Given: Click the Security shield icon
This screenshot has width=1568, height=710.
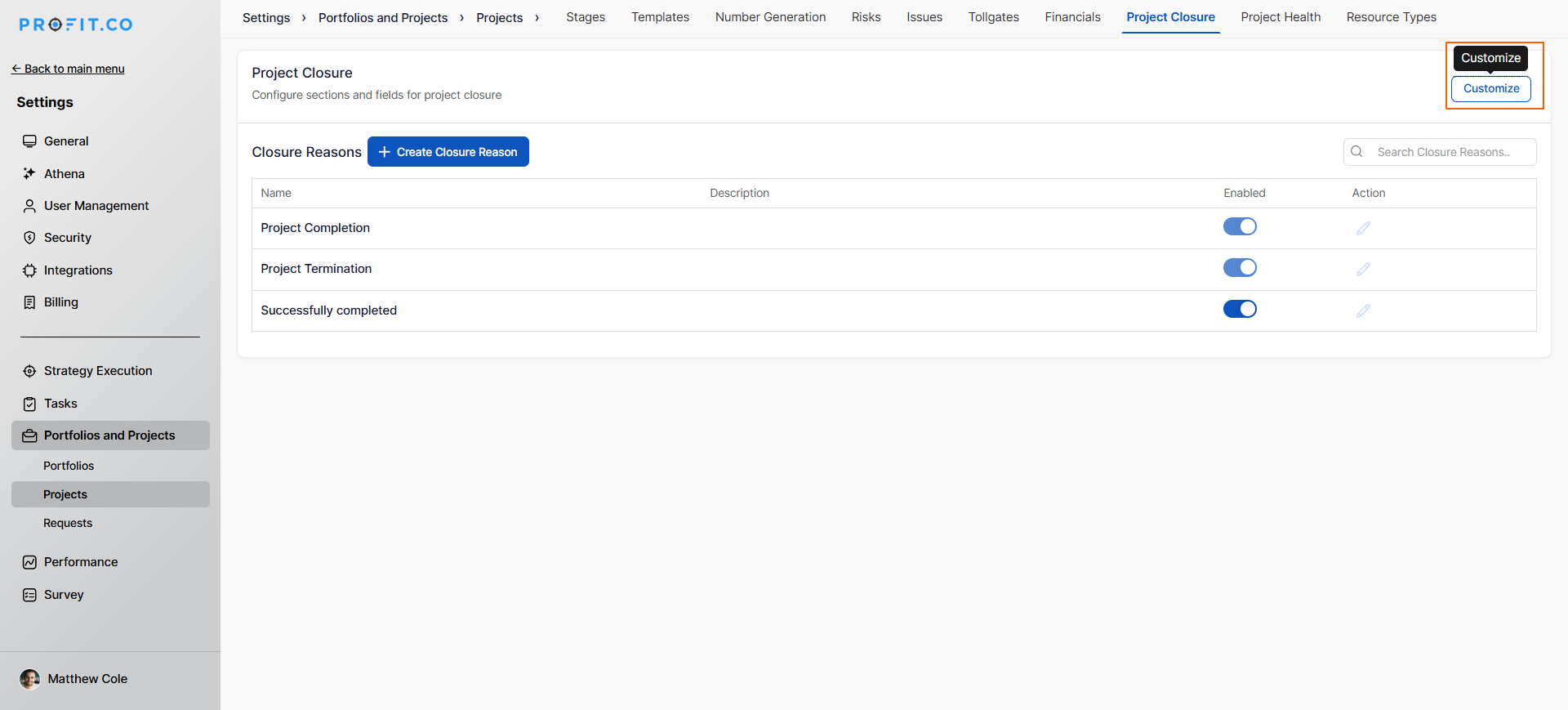Looking at the screenshot, I should pos(29,238).
